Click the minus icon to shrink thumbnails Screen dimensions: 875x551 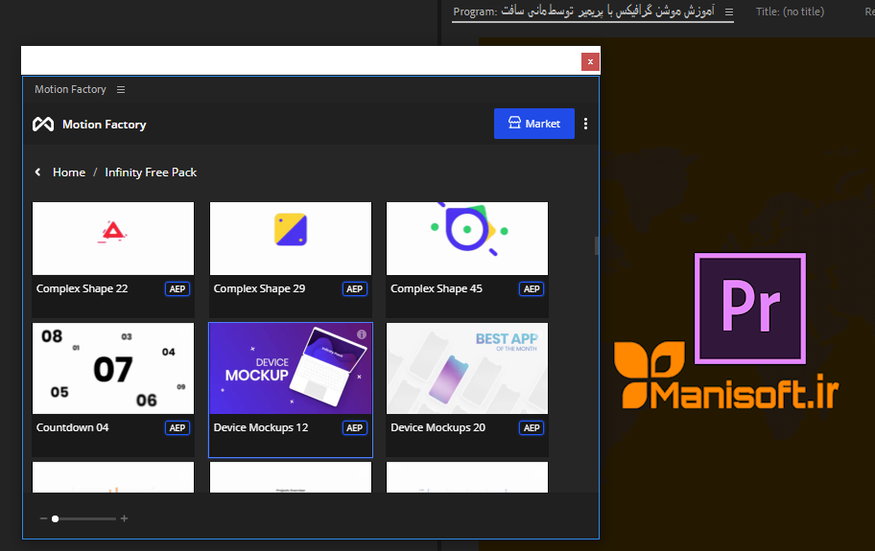click(x=44, y=519)
